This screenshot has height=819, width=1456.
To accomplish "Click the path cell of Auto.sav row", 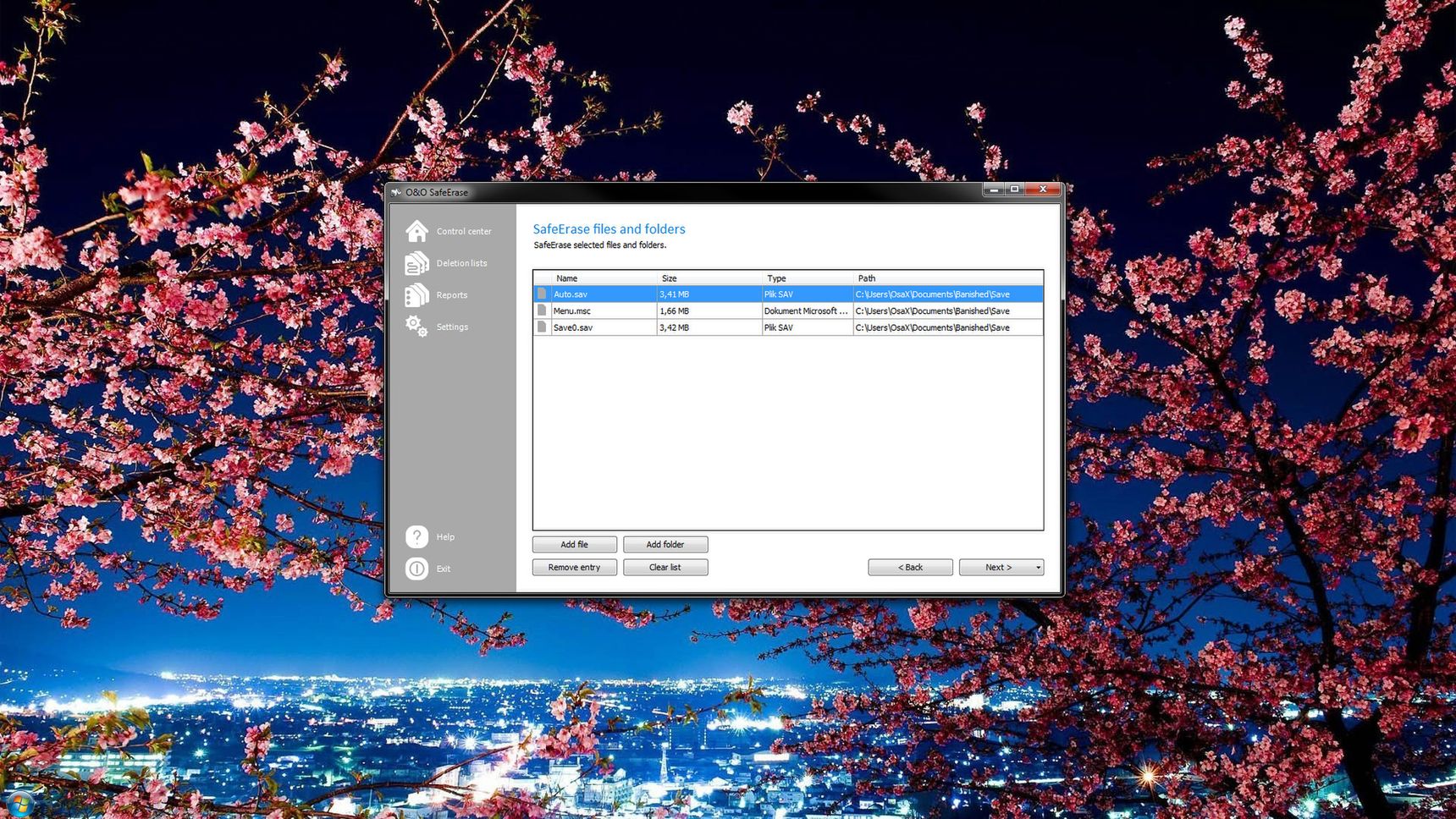I will tap(948, 294).
